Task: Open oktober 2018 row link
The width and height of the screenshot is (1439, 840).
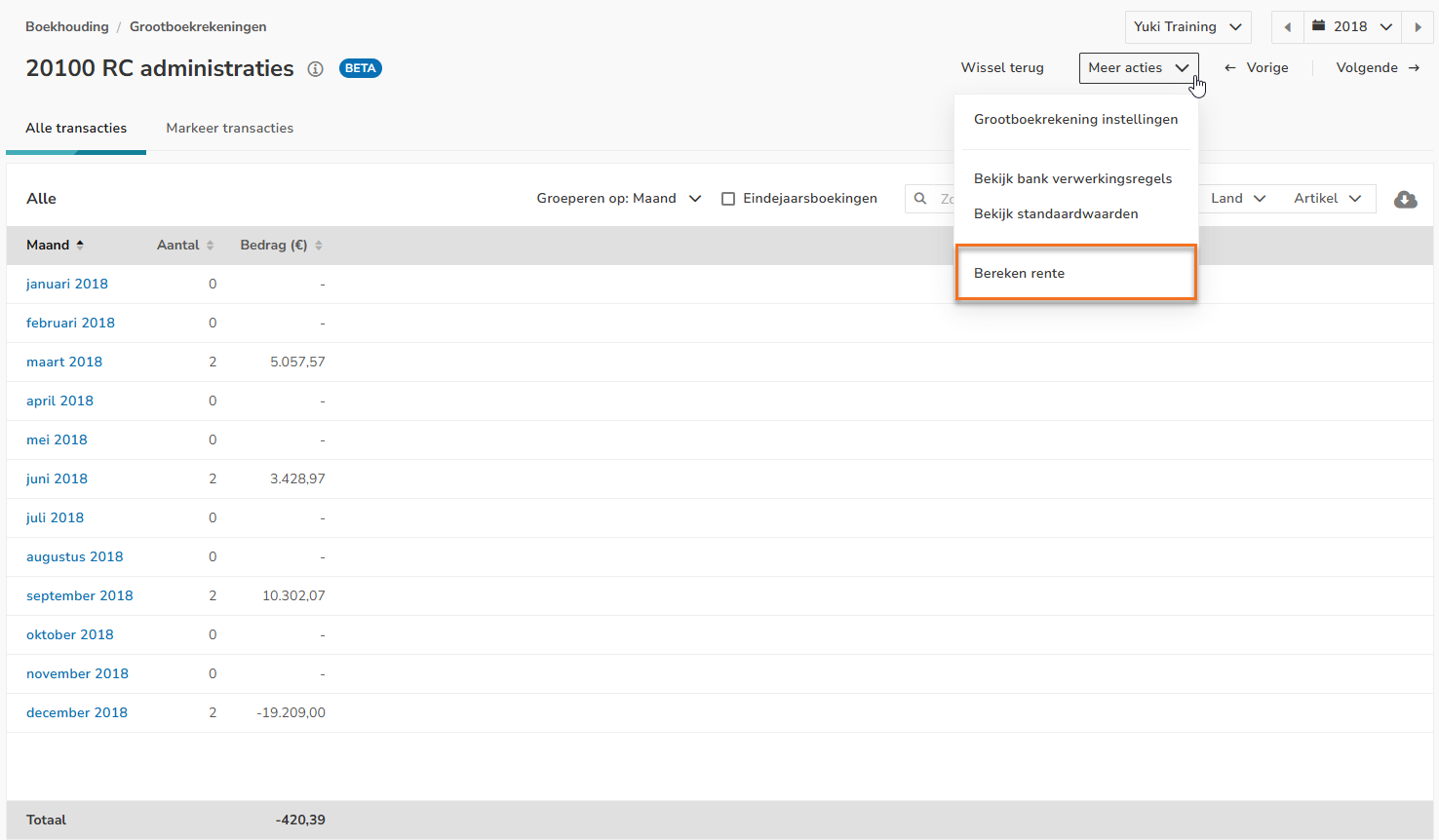Action: tap(70, 634)
